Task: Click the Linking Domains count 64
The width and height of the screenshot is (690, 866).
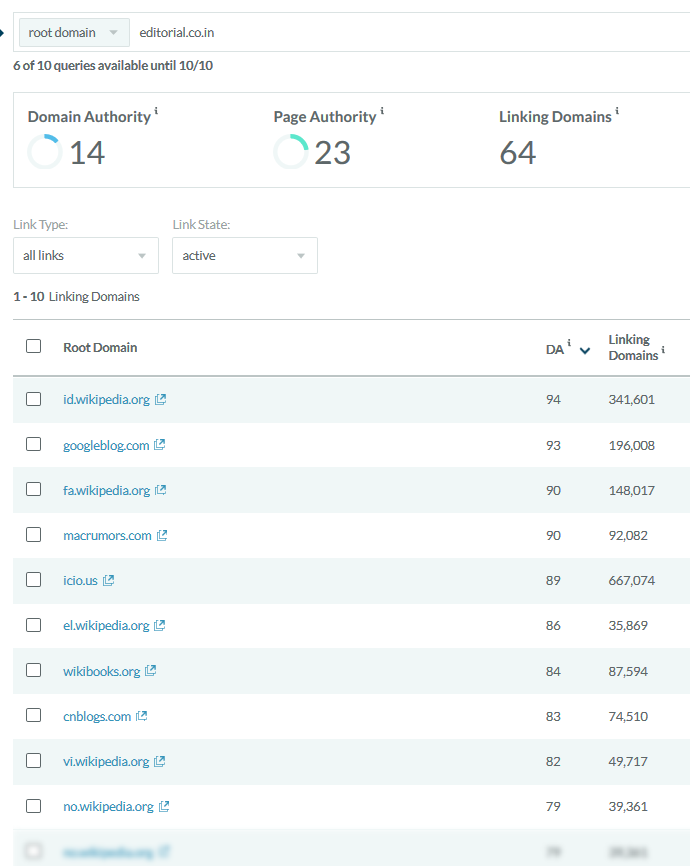Action: pos(518,153)
